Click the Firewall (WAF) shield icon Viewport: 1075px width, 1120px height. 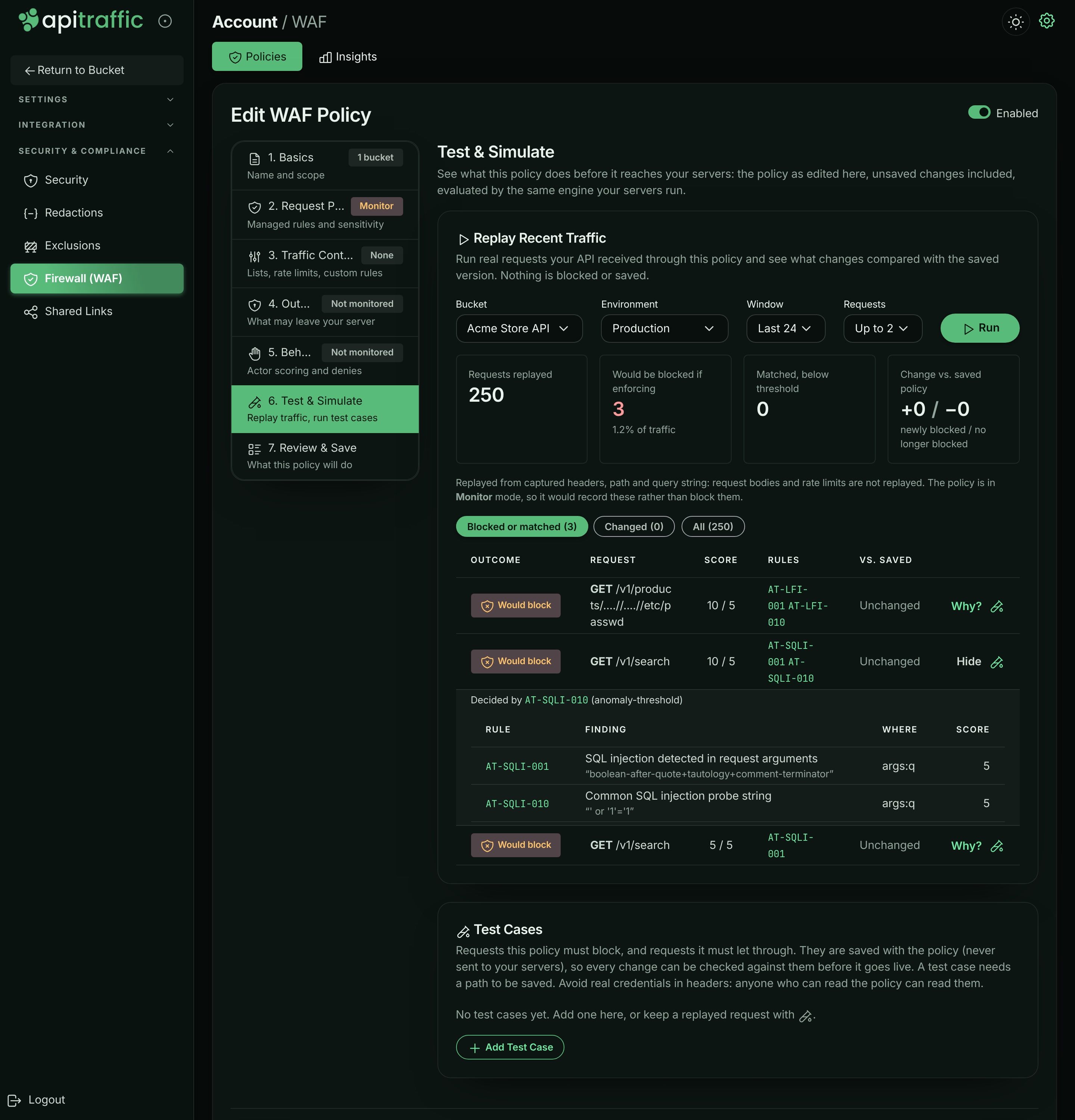[x=31, y=279]
